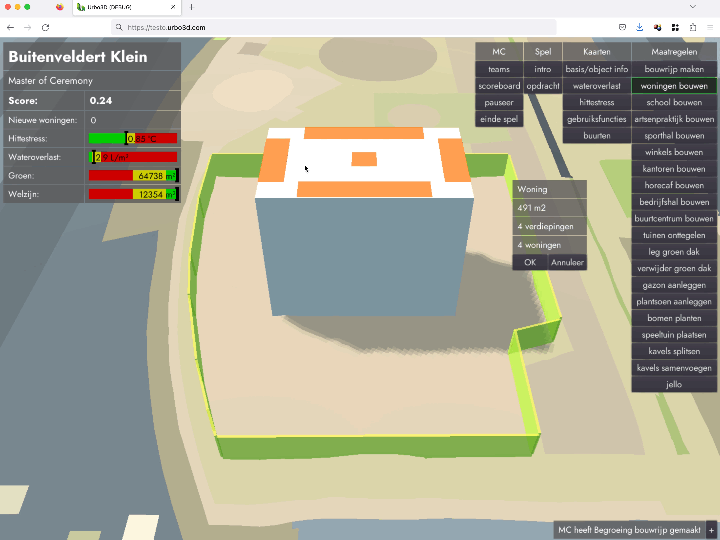Toggle the hittestress map layer

pyautogui.click(x=596, y=102)
